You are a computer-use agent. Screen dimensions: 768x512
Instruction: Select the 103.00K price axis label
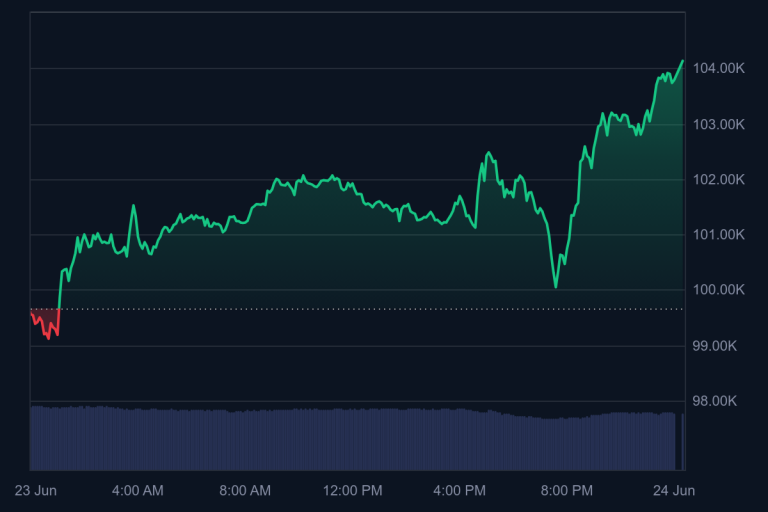[x=719, y=124]
